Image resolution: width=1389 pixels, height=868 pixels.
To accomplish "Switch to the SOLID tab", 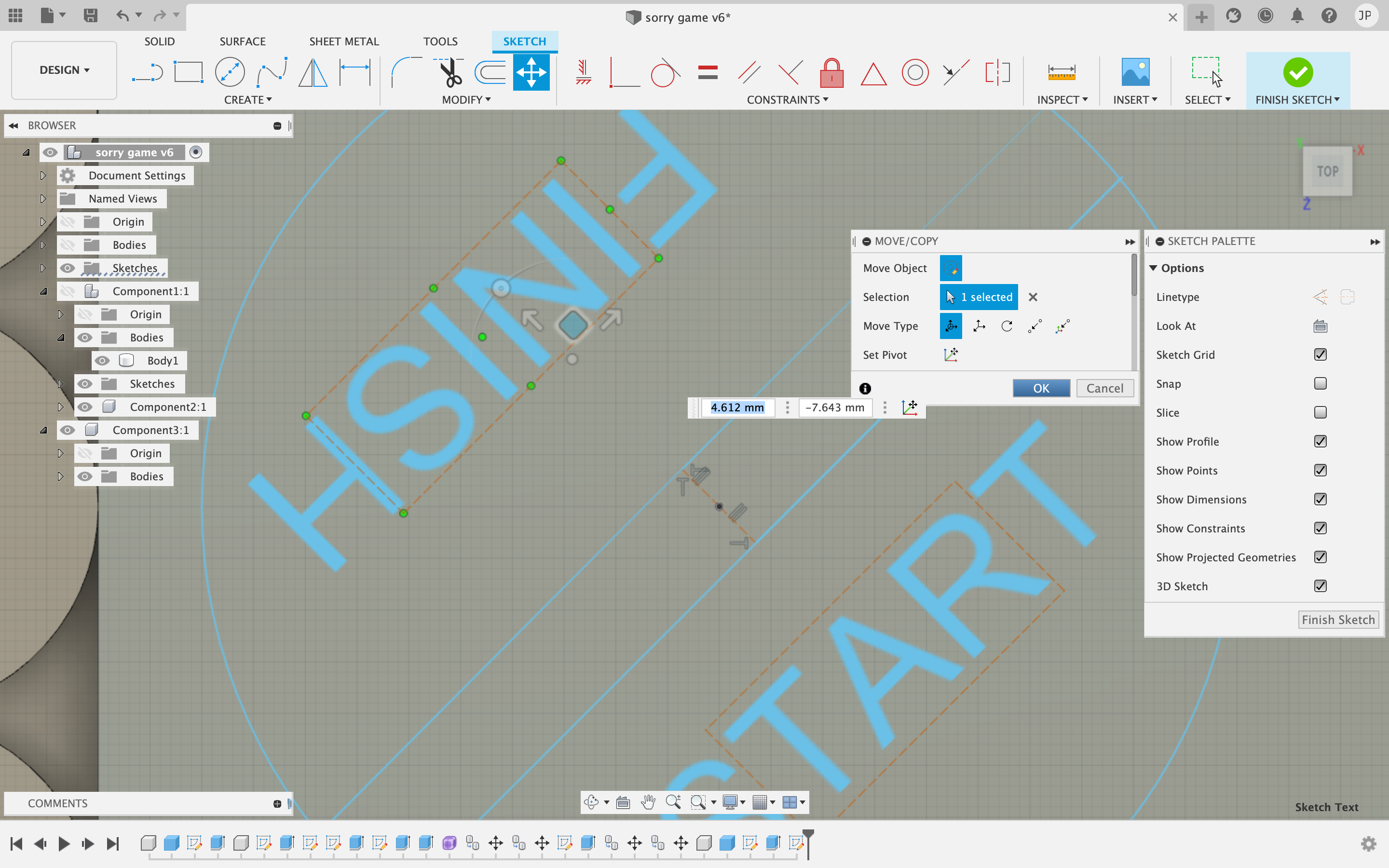I will coord(159,41).
